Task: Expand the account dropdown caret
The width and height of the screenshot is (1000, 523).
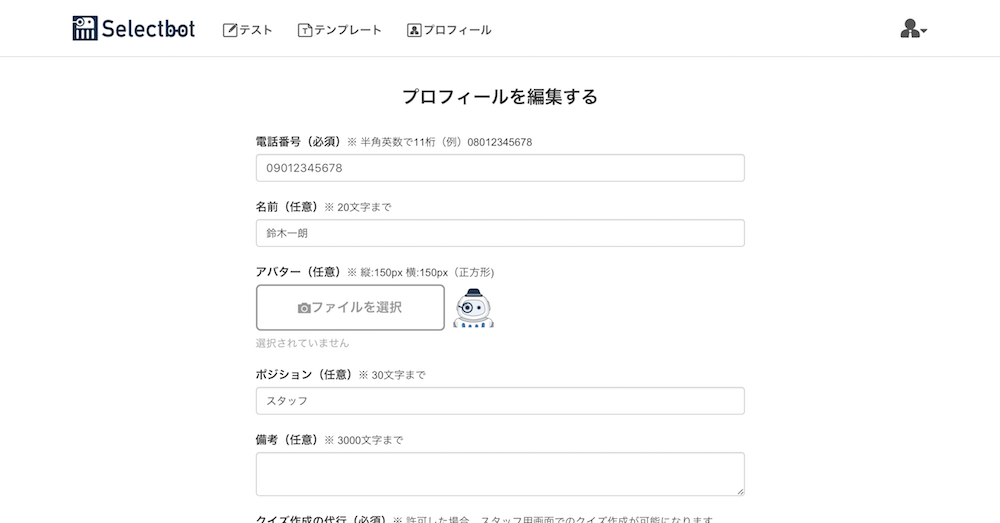Action: pos(924,31)
